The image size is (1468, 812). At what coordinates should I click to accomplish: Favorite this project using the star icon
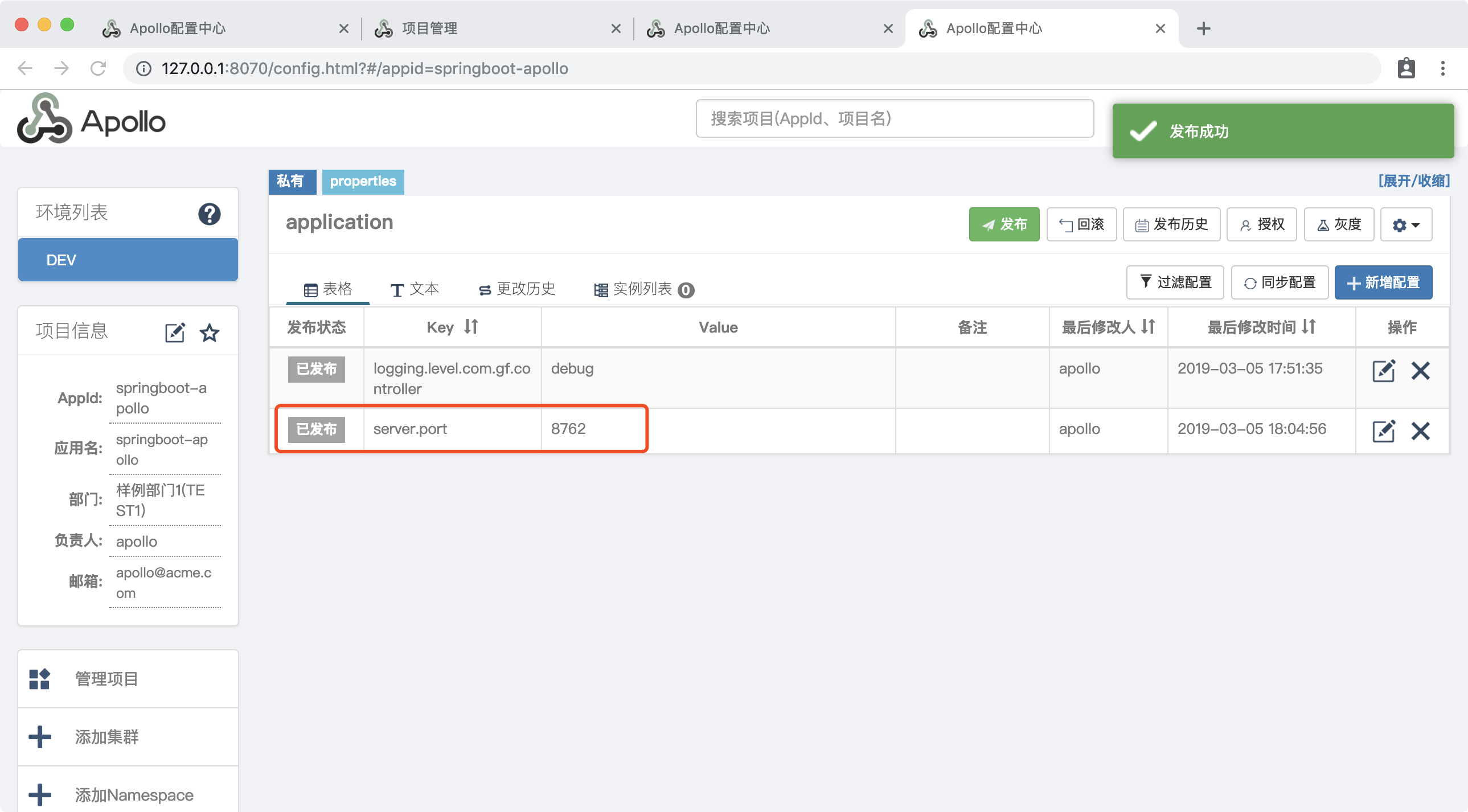tap(209, 332)
